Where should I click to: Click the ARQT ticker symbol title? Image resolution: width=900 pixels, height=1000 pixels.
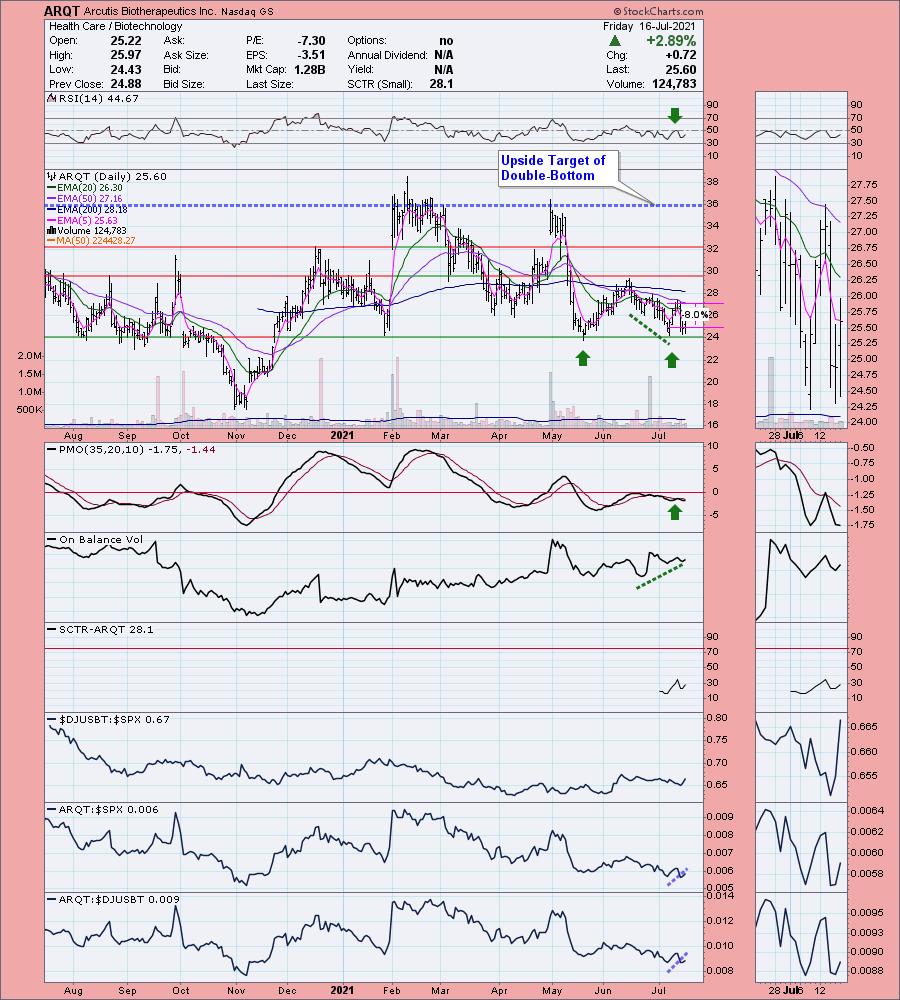[62, 11]
